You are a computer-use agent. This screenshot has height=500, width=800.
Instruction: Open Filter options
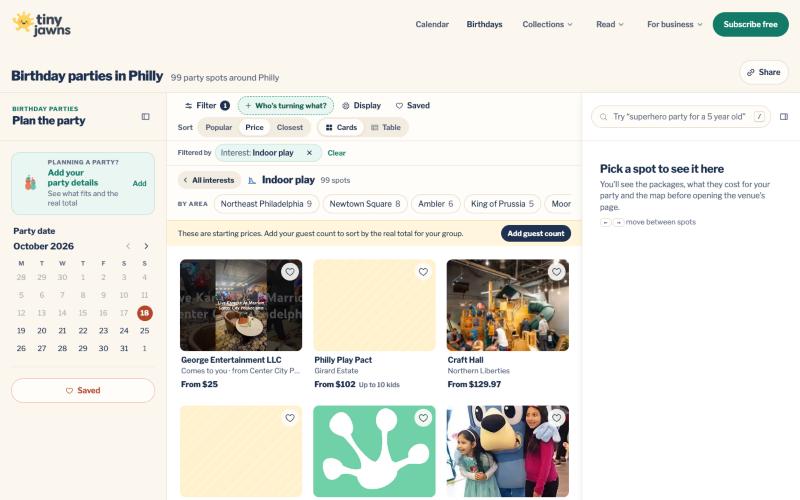[207, 106]
